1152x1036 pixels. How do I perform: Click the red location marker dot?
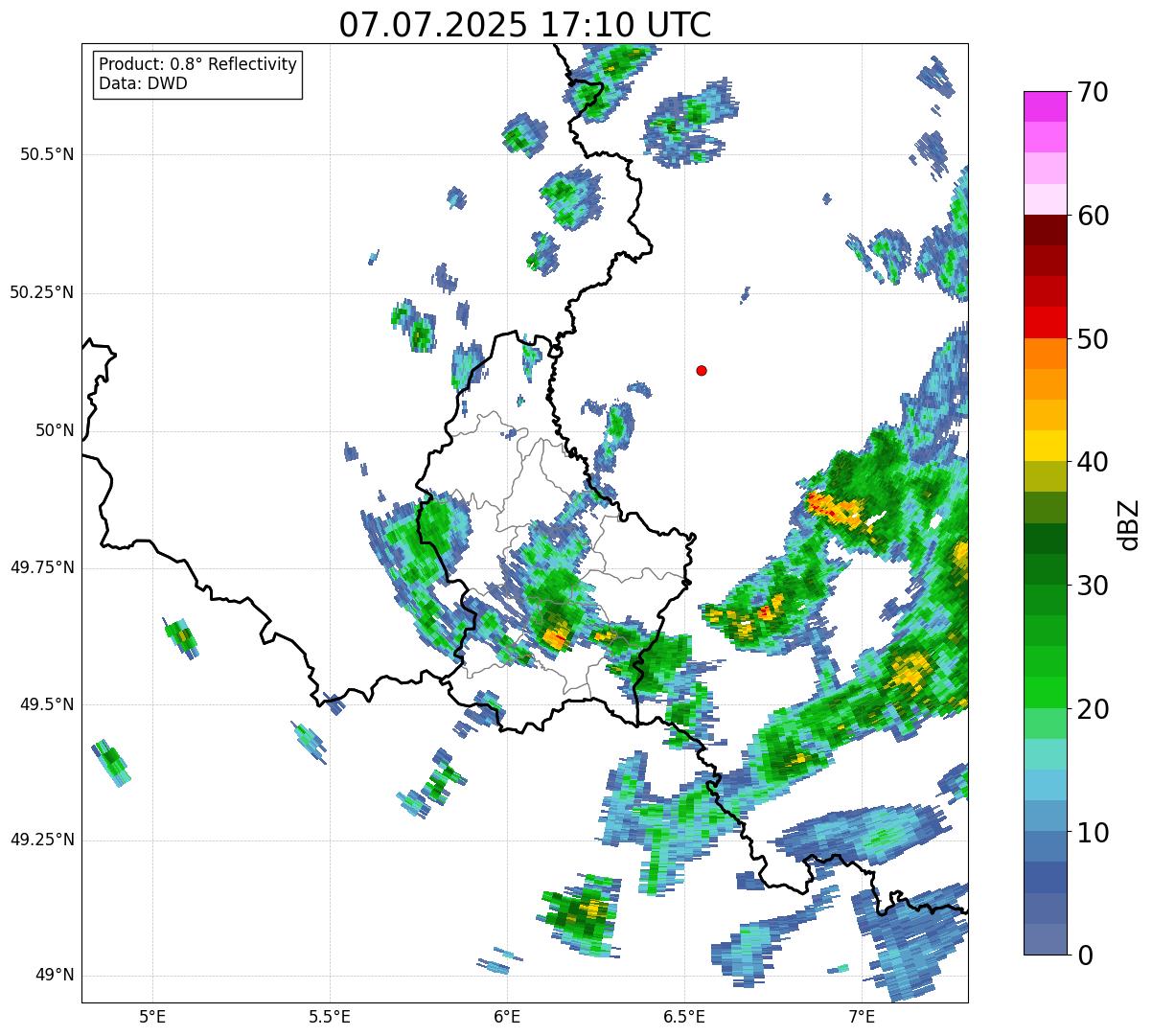(702, 370)
